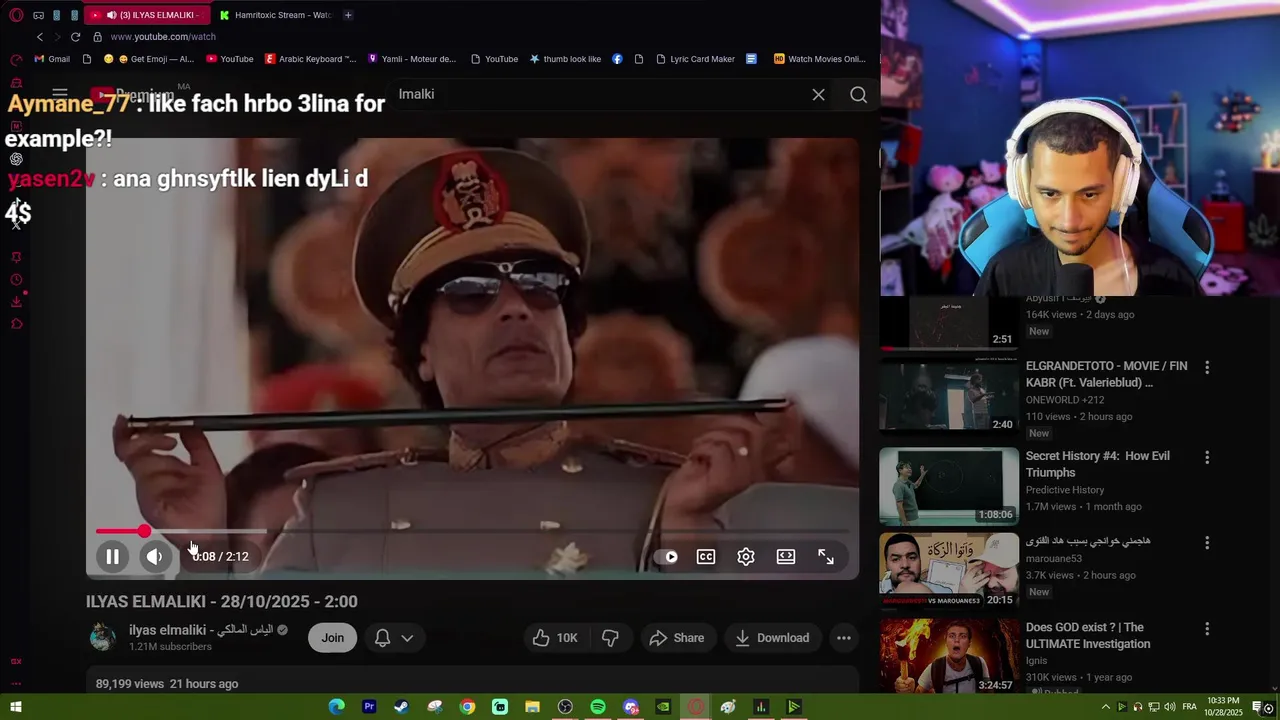Open options menu for marouane53 video
1280x720 pixels.
1207,543
